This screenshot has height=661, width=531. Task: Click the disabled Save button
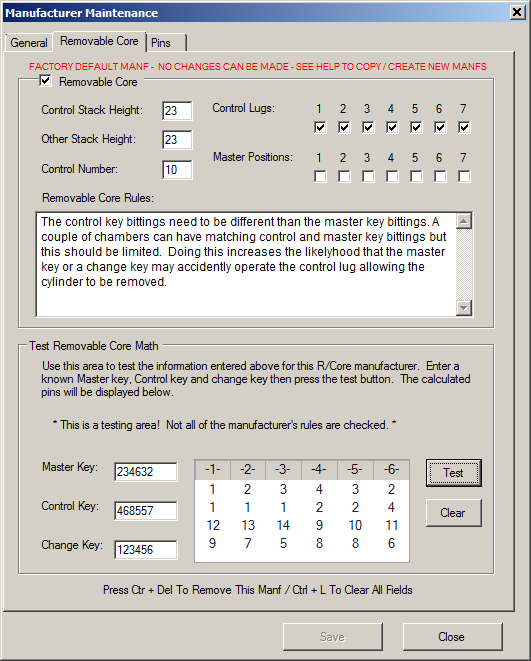click(333, 637)
